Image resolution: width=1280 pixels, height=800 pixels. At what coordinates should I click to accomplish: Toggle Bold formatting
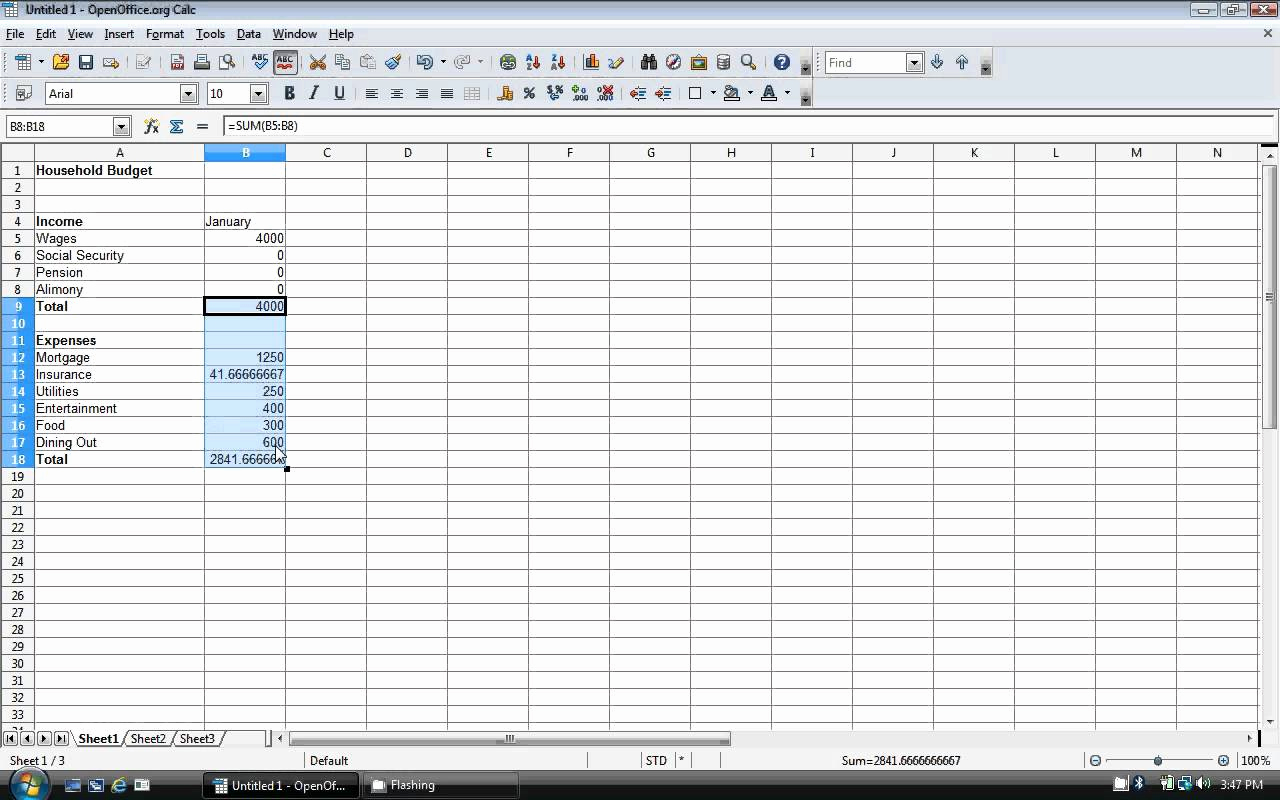[289, 93]
